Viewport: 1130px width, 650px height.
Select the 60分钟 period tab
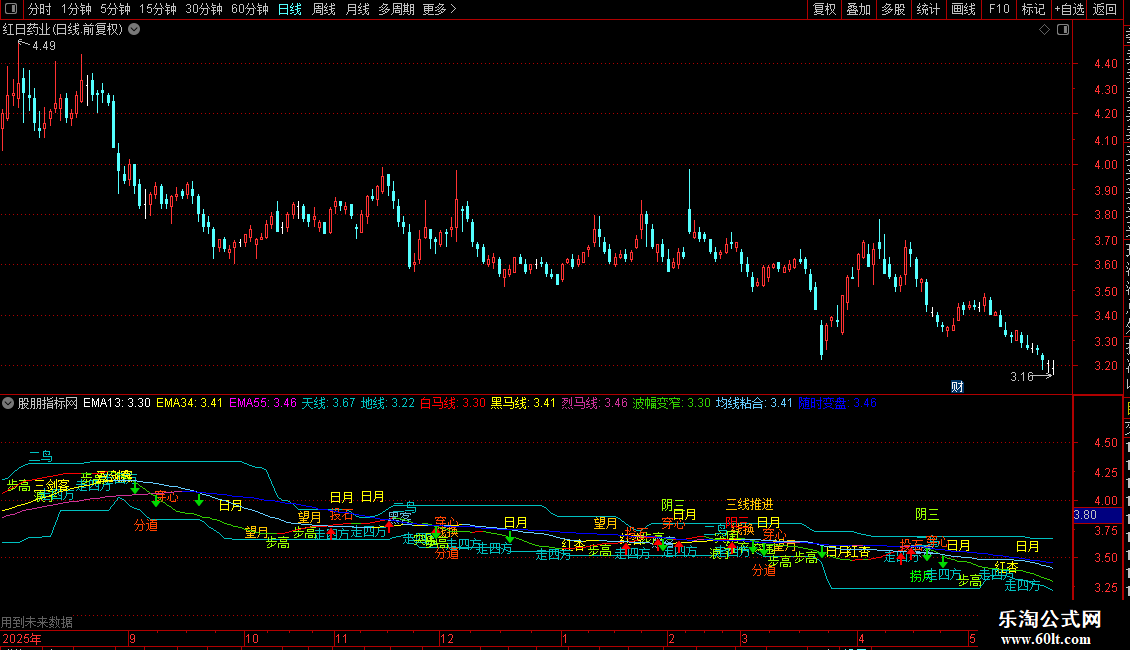(x=249, y=9)
